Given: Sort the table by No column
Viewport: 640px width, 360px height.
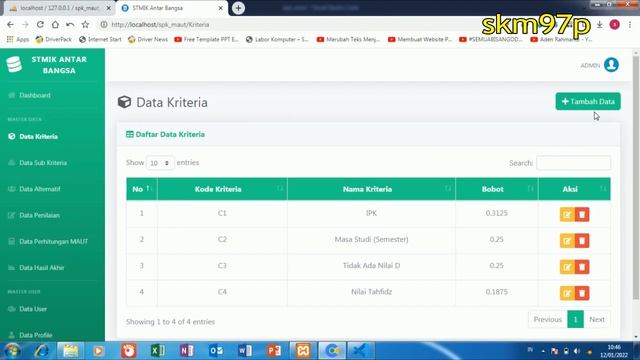Looking at the screenshot, I should [141, 189].
